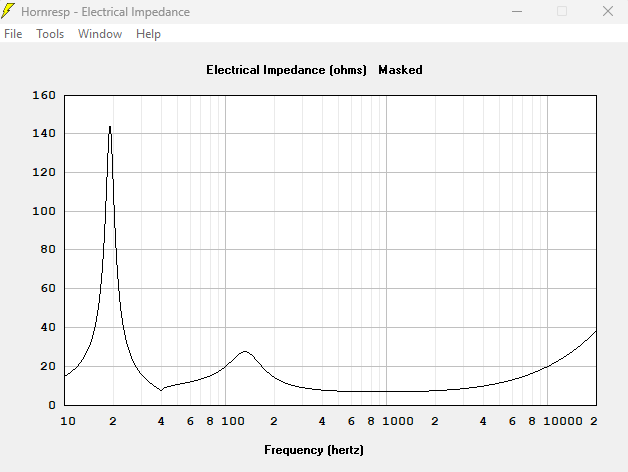The width and height of the screenshot is (628, 472).
Task: Click the 160 value on the Y axis
Action: click(44, 95)
